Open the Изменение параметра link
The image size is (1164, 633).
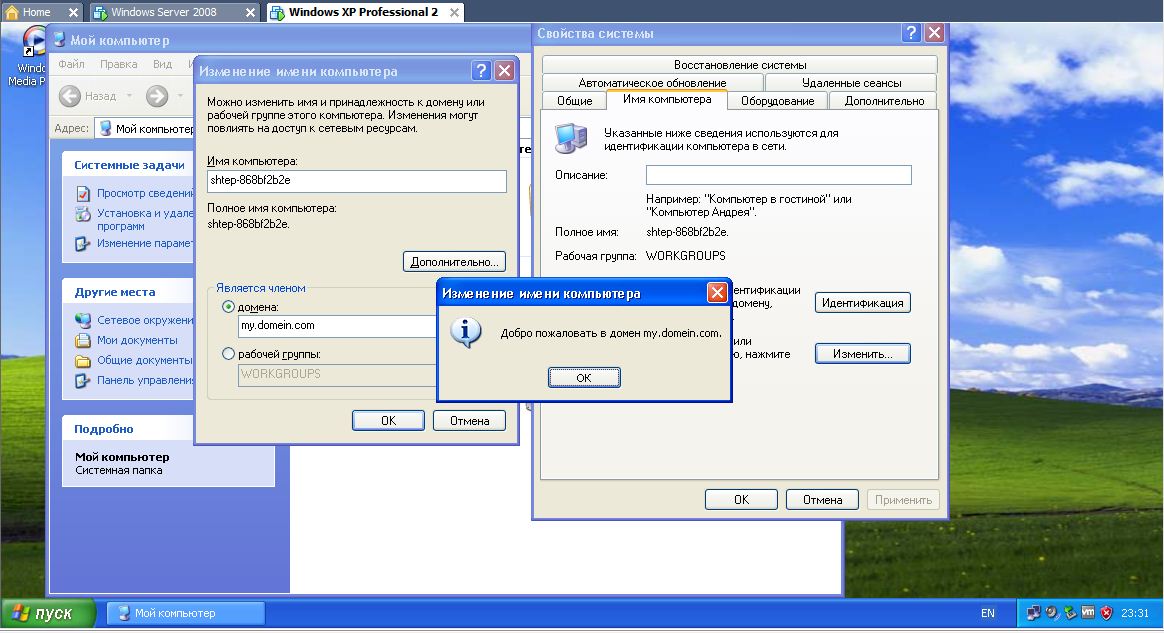[x=146, y=243]
